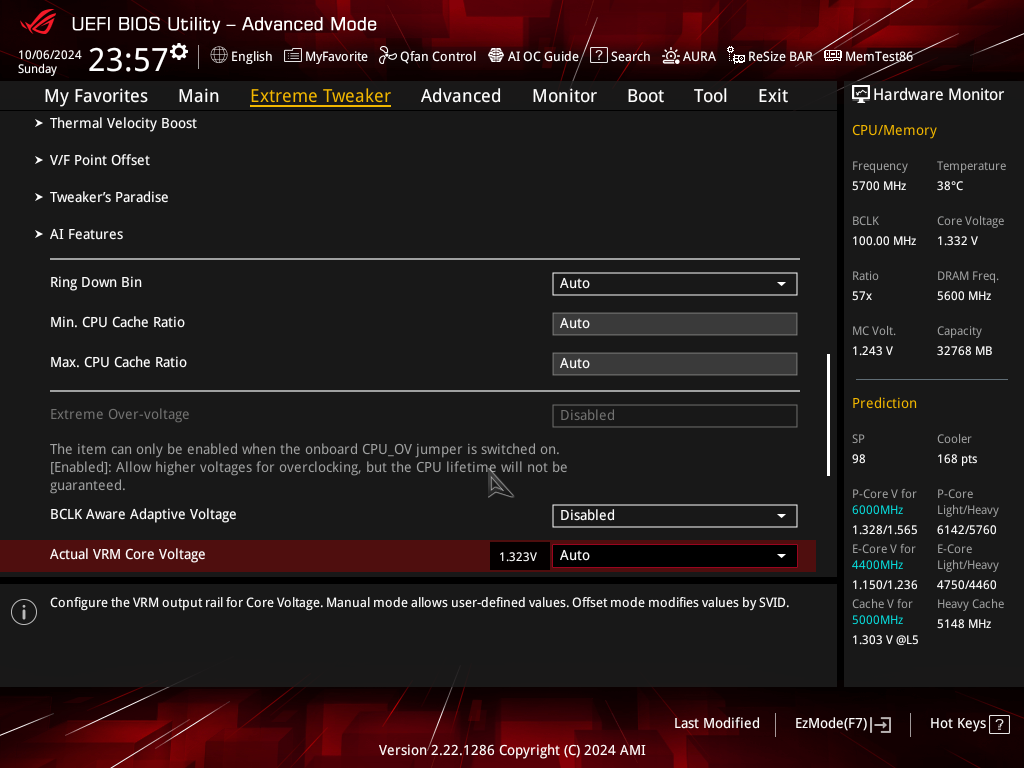Click the 23:57 clock time
1024x768 pixels.
[x=128, y=59]
